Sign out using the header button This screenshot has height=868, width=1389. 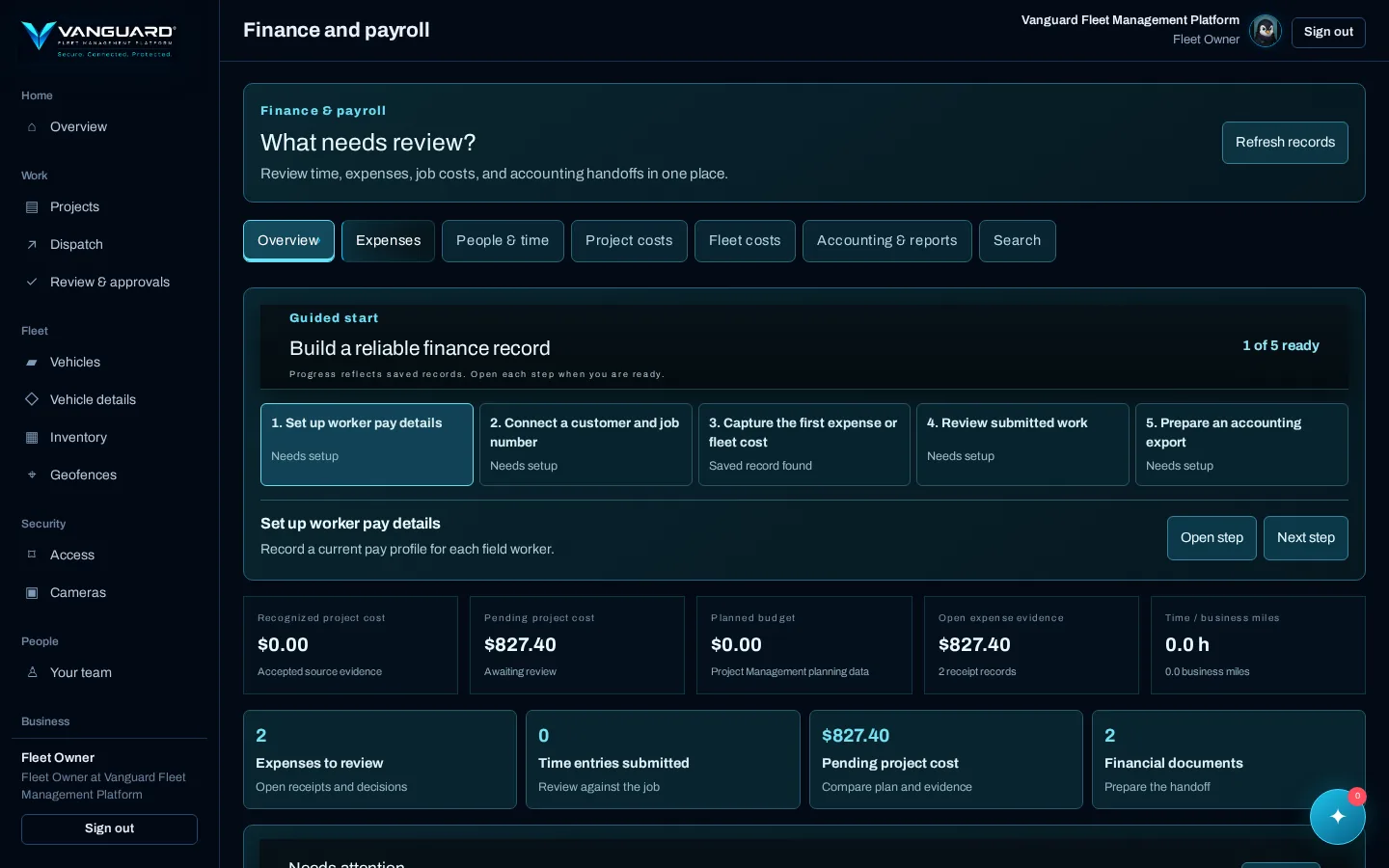pyautogui.click(x=1328, y=32)
